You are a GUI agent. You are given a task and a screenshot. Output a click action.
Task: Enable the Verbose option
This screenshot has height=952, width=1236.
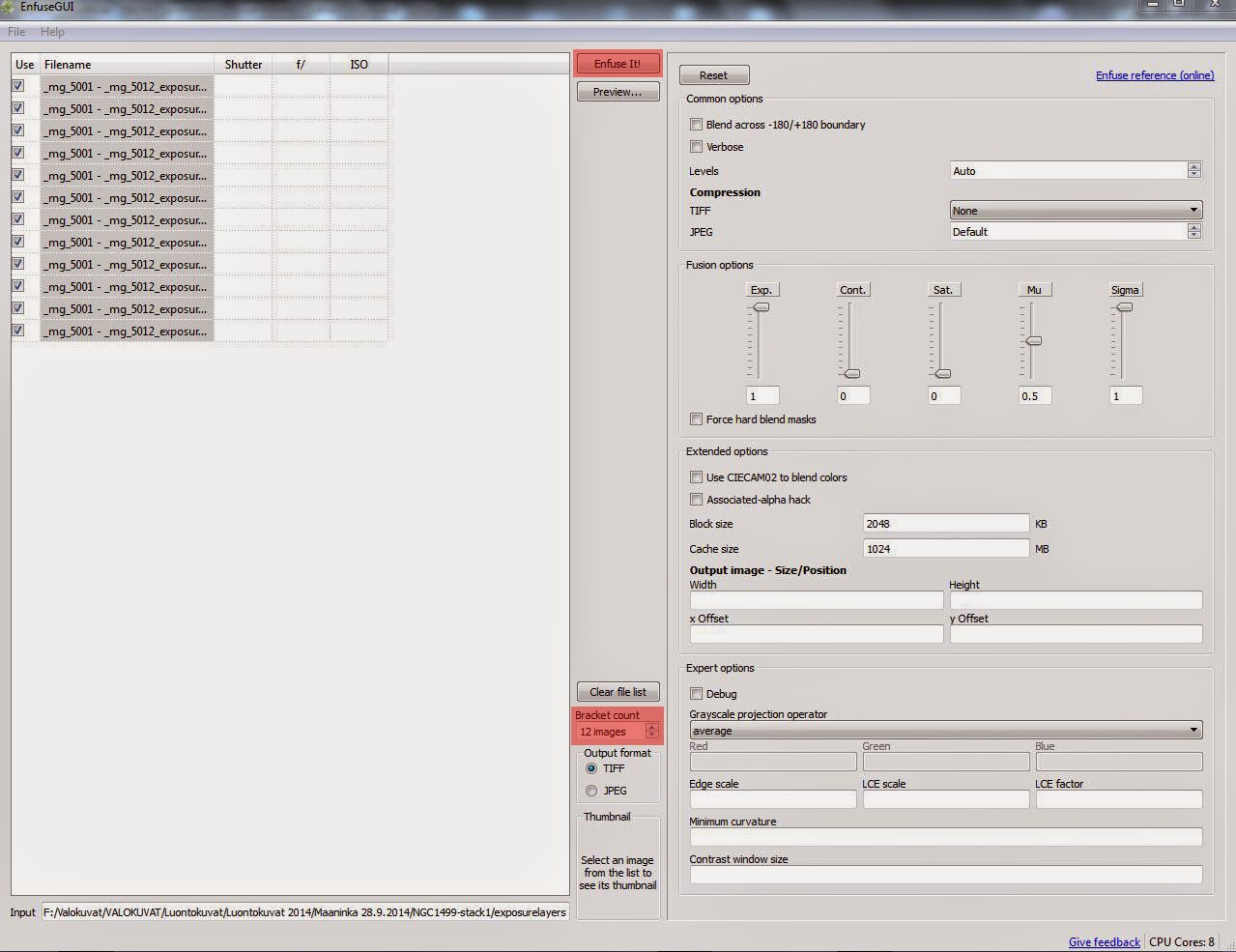click(x=696, y=146)
